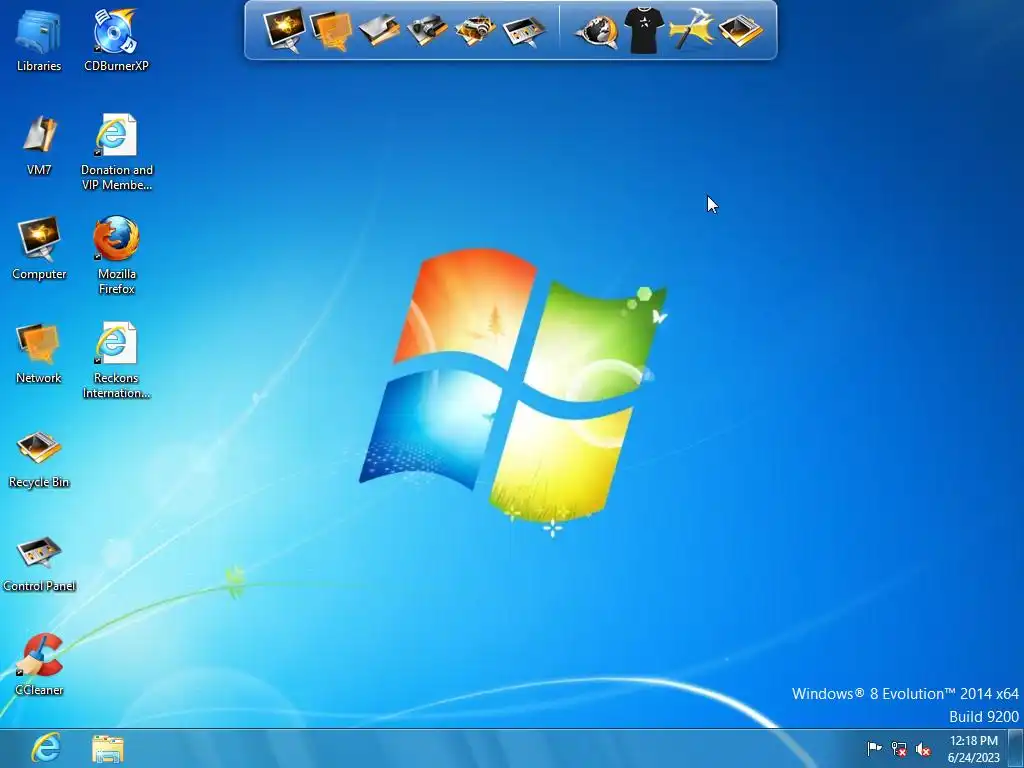
Task: Click the rightmost orange tray icon in the dock
Action: coord(741,30)
